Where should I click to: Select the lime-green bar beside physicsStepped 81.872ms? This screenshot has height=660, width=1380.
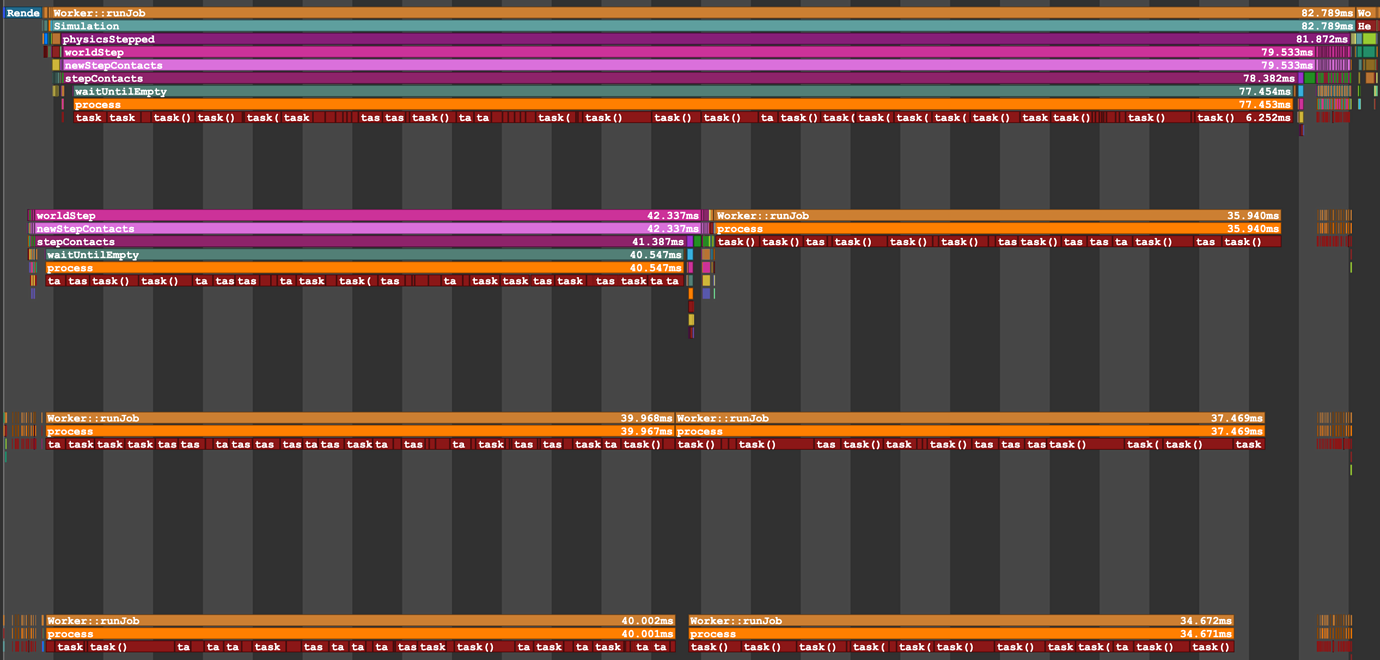click(x=1369, y=39)
